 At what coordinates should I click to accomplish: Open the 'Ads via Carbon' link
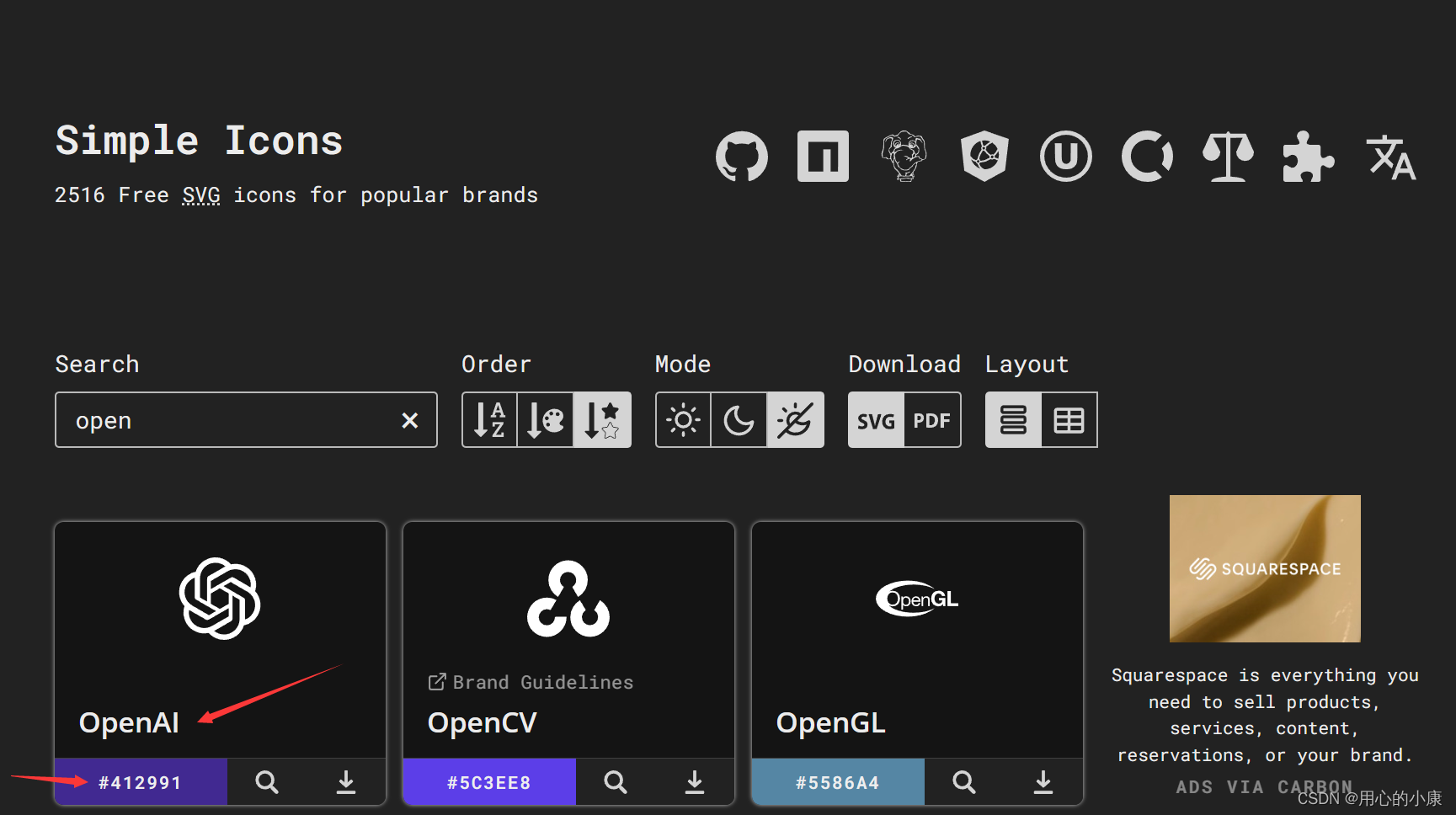pos(1264,786)
